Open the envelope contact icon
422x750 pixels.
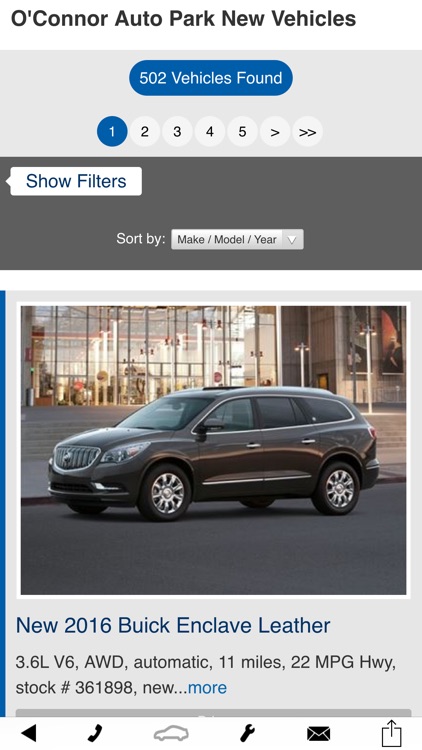tap(318, 733)
